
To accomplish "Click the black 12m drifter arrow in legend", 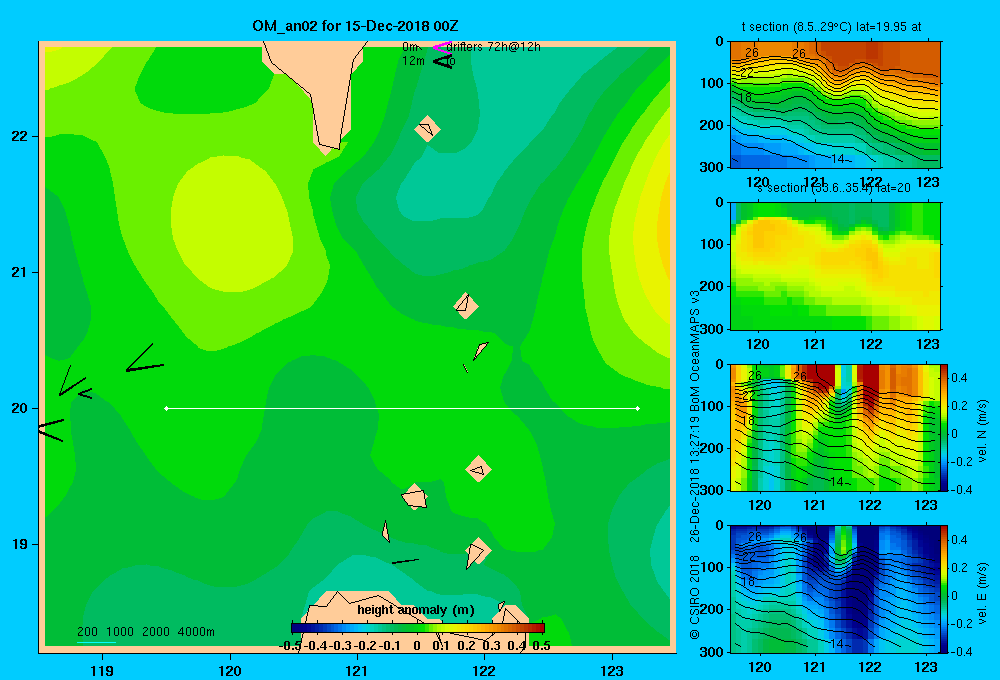I will pos(443,61).
